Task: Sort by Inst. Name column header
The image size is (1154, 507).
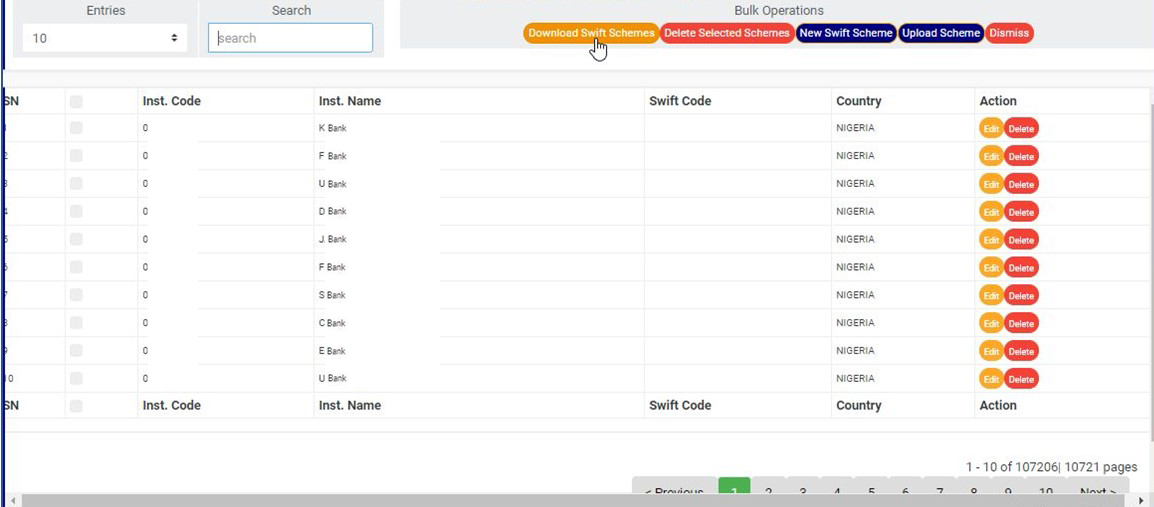Action: coord(350,101)
